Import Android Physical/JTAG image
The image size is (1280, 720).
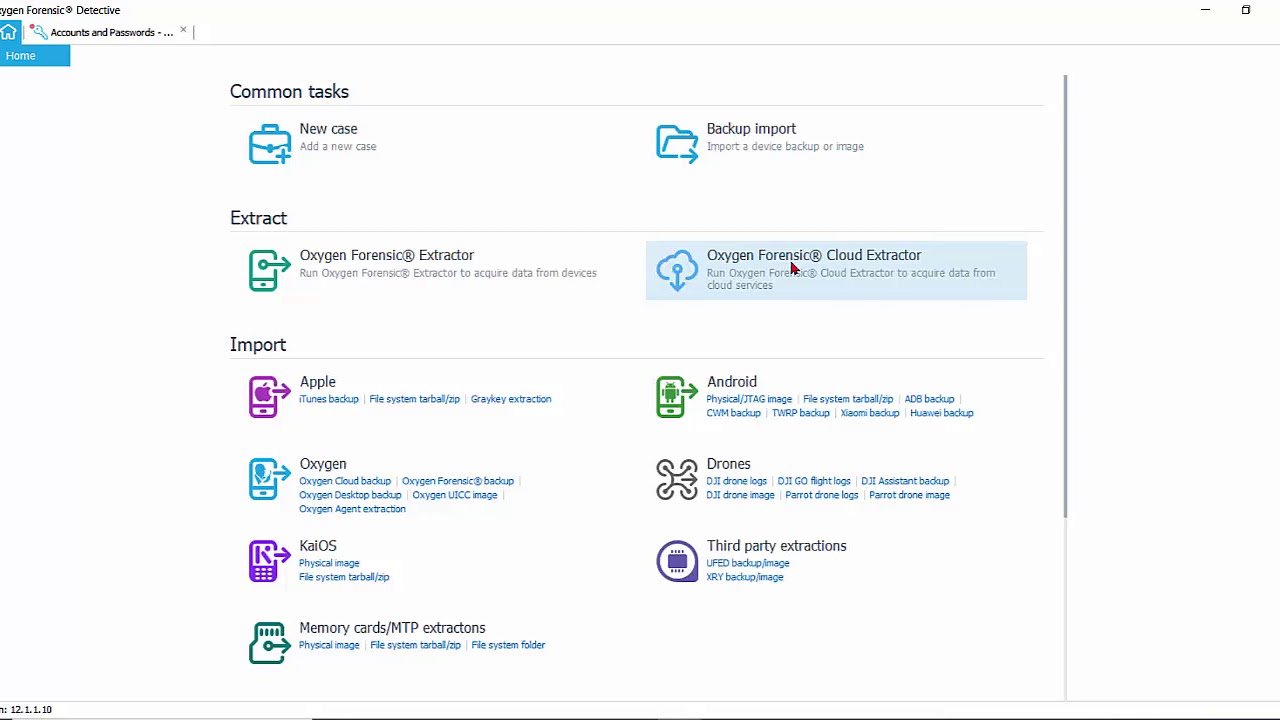[x=749, y=399]
